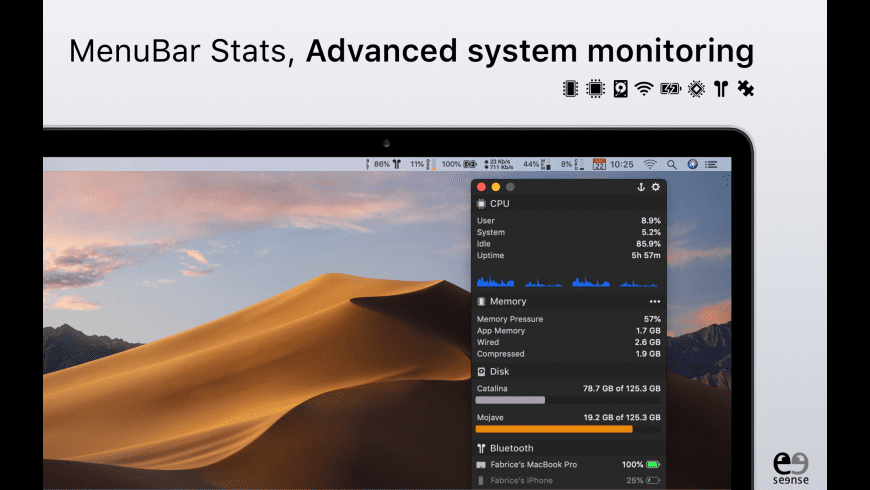The width and height of the screenshot is (870, 490).
Task: Click the User 8.9% row
Action: pos(569,221)
